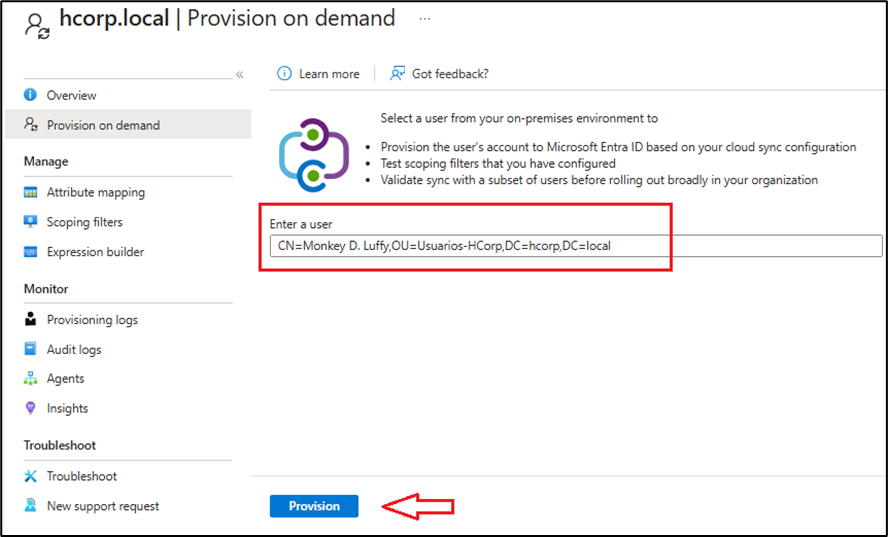
Task: Select Insights in the Monitor section
Action: [x=67, y=408]
